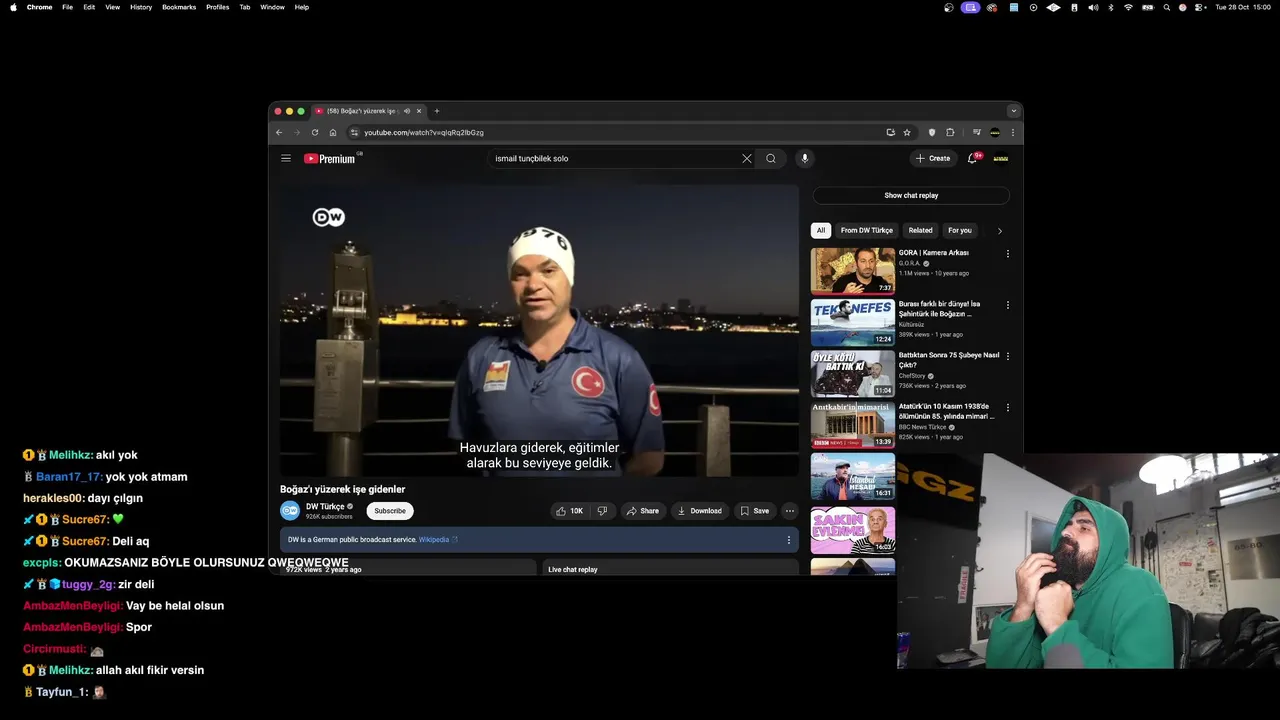Click the Share button
Screen dimensions: 1280x720
coord(642,511)
